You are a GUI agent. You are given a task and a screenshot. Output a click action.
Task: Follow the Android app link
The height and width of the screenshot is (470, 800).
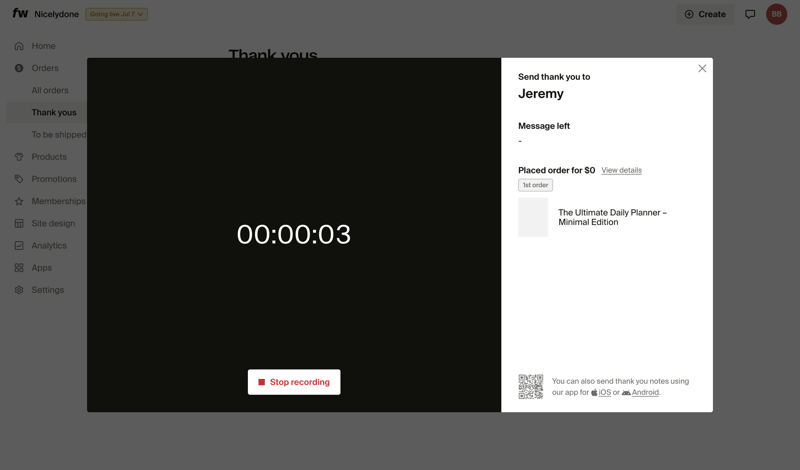click(x=644, y=393)
